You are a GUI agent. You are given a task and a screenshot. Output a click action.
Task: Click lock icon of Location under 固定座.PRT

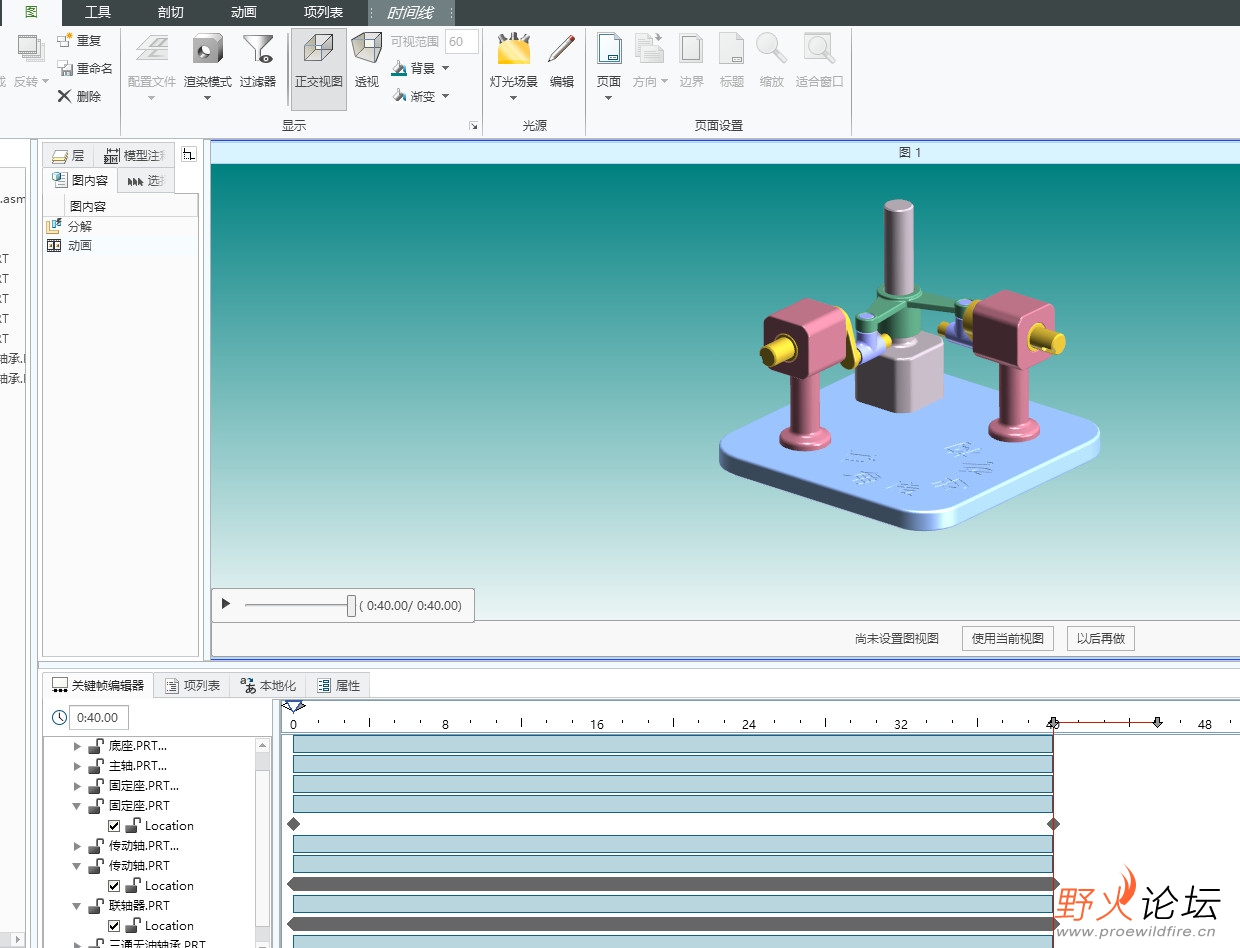tap(133, 825)
